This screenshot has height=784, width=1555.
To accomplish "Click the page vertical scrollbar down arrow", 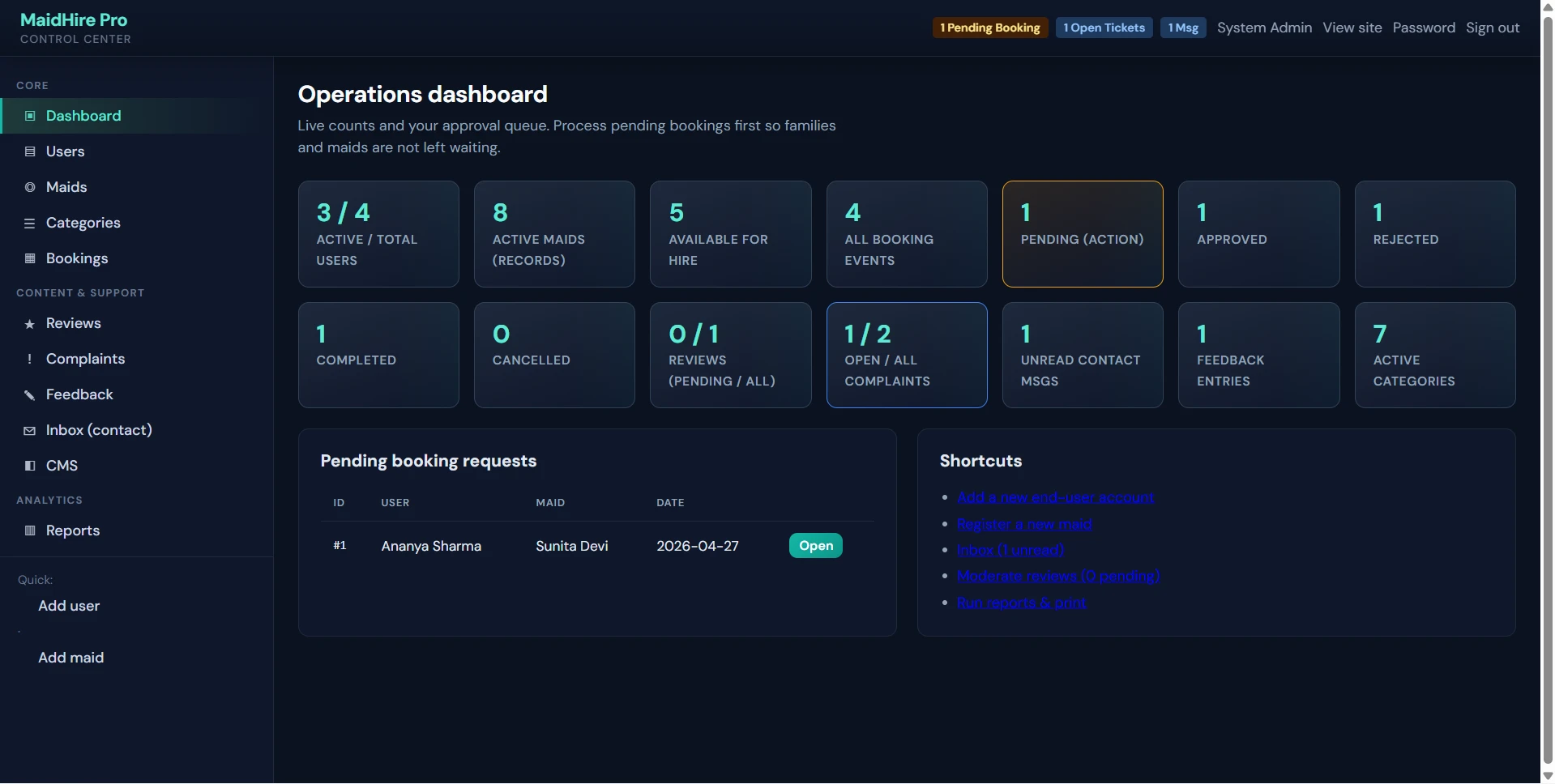I will pyautogui.click(x=1548, y=776).
